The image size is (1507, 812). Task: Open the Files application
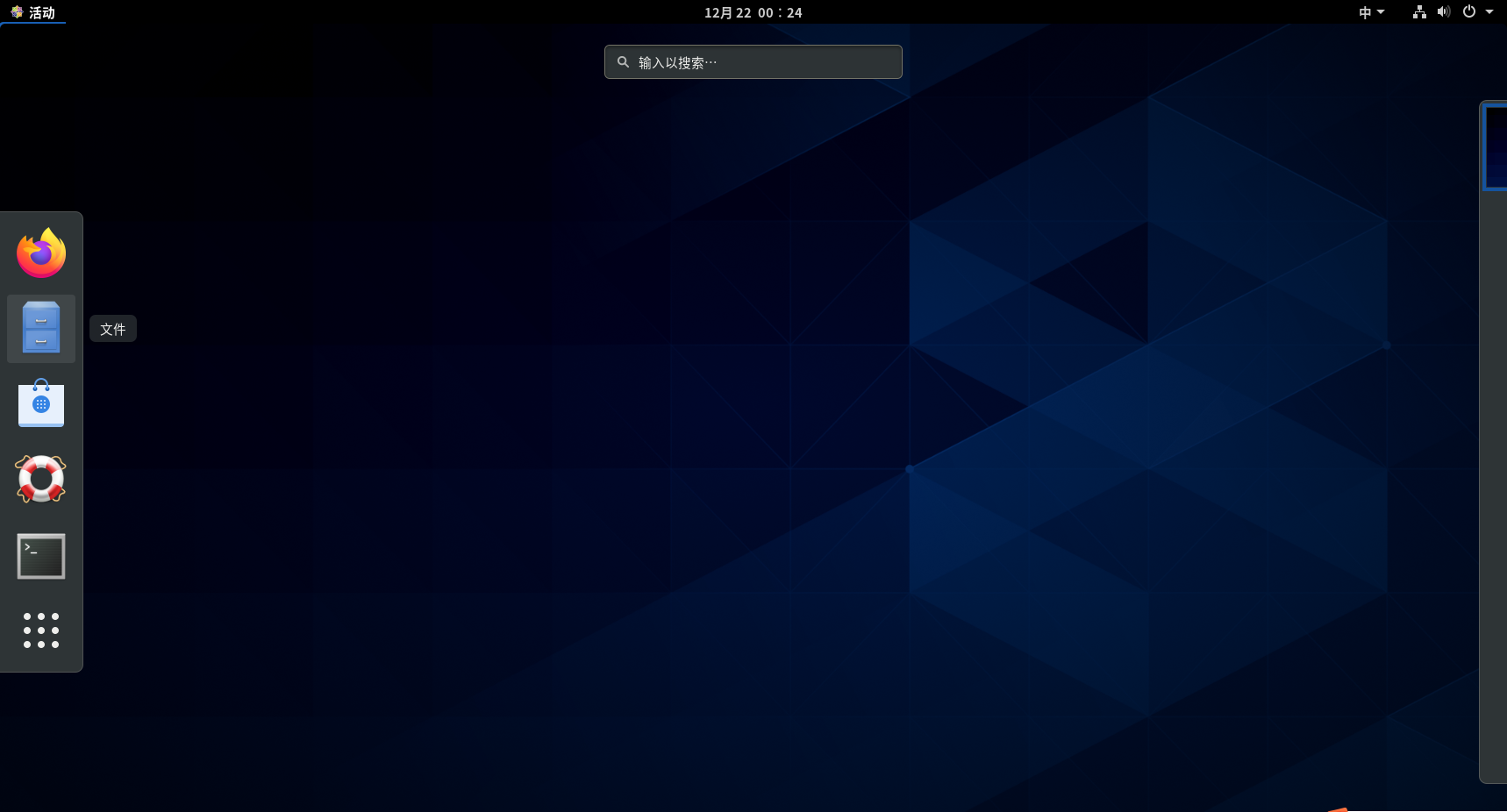[40, 328]
